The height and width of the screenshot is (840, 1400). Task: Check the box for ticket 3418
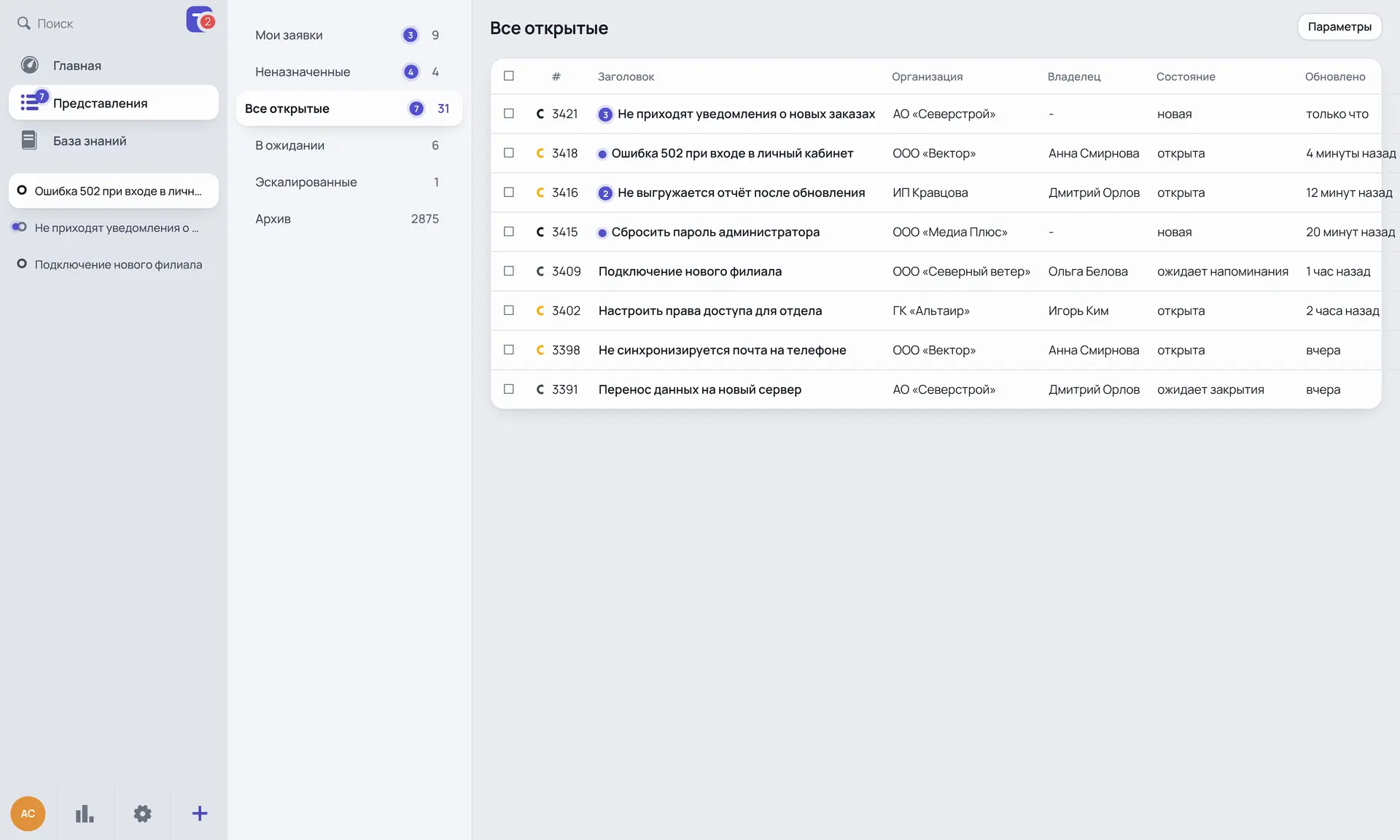(509, 153)
